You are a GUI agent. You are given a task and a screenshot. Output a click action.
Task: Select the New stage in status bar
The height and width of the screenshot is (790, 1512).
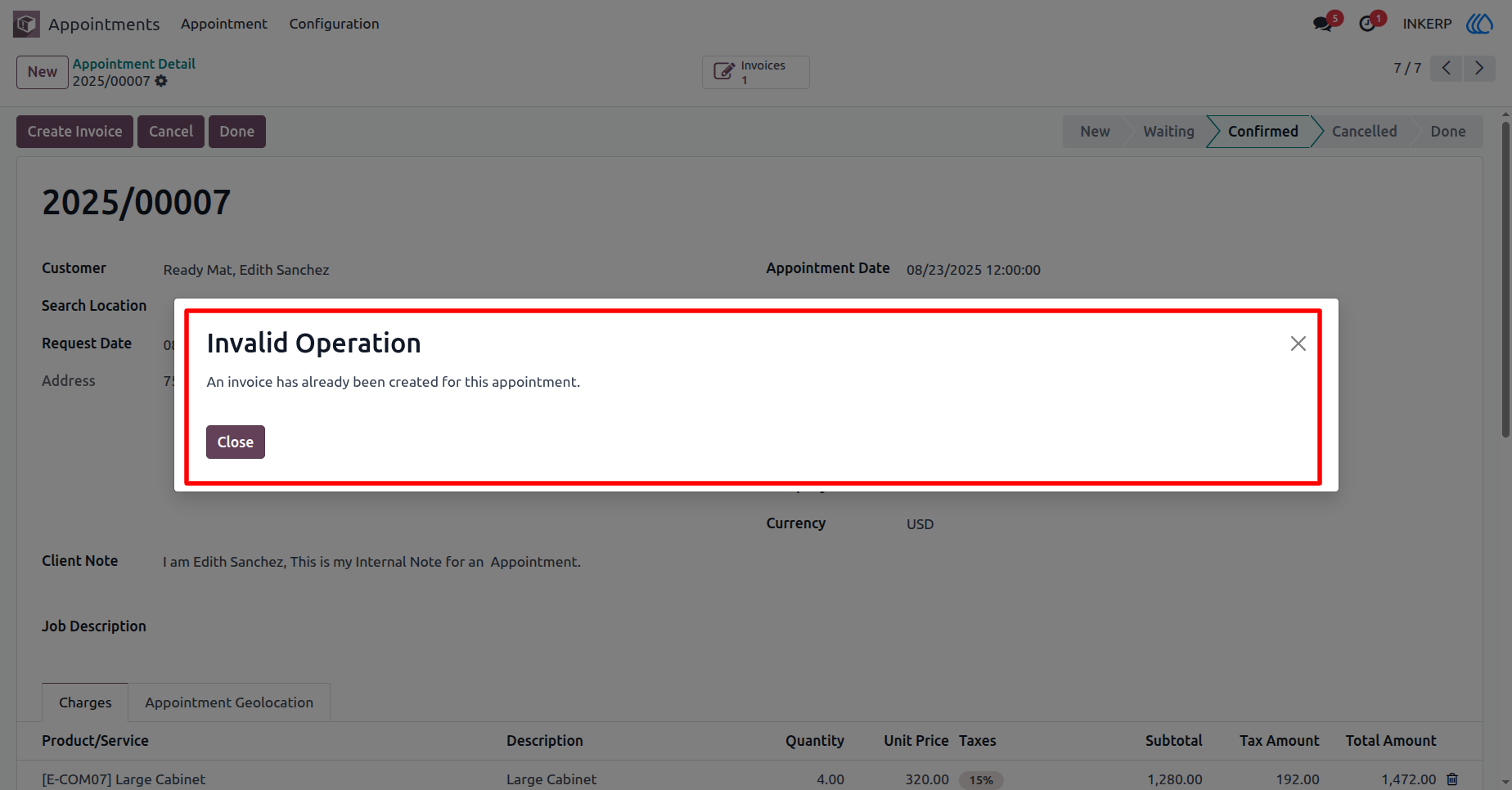[1095, 132]
